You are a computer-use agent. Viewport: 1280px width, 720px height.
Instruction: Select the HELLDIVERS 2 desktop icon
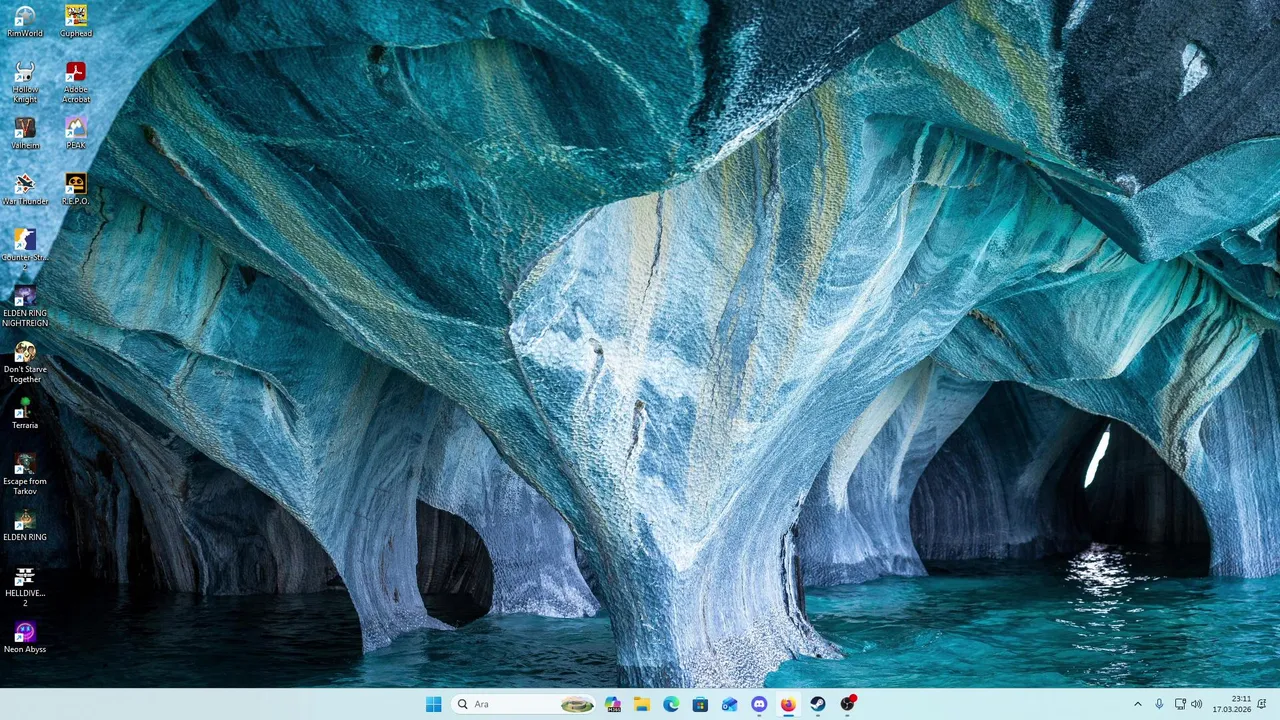[25, 586]
